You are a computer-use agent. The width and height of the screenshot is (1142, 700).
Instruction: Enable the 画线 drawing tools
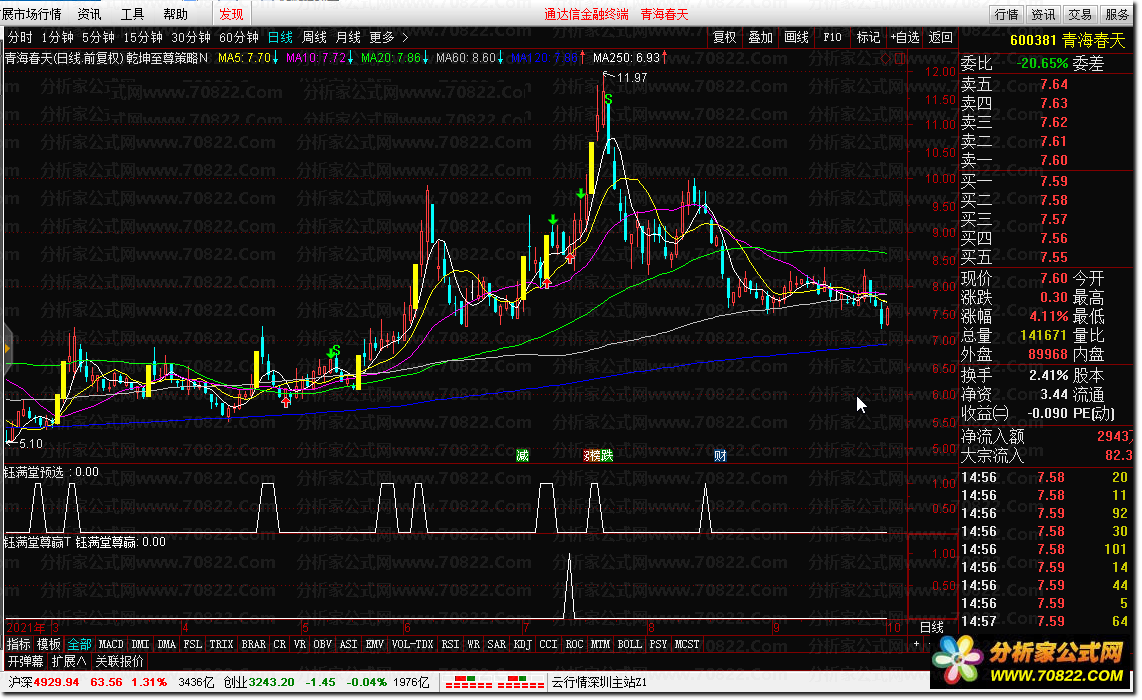pos(796,37)
